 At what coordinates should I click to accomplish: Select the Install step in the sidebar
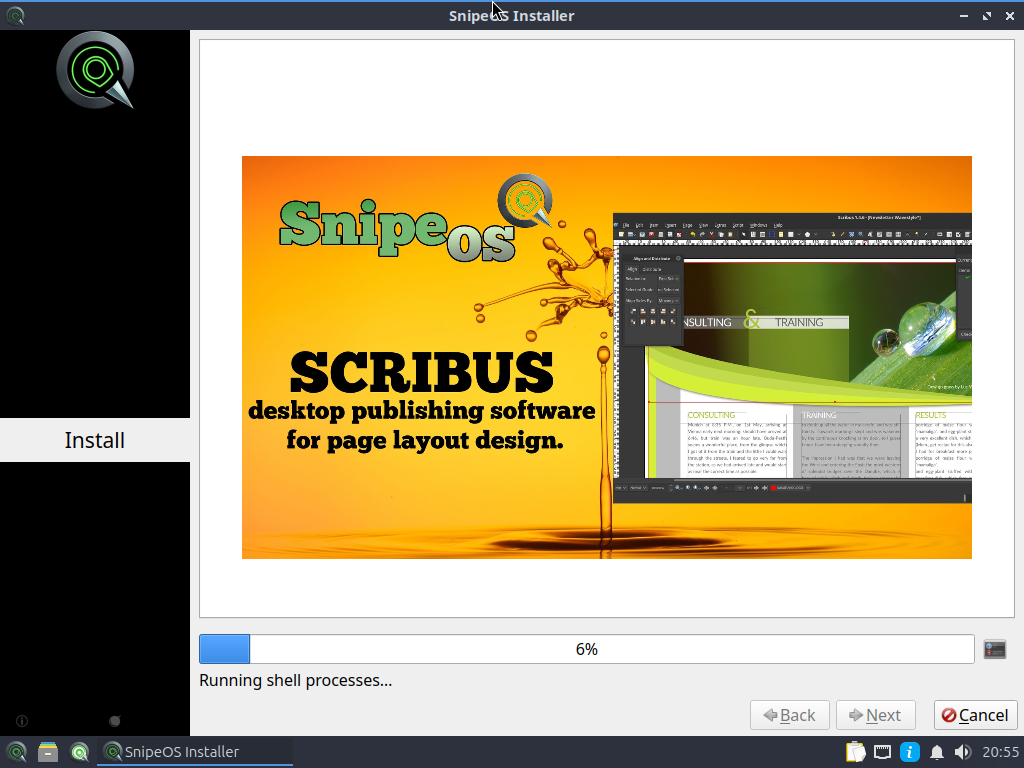[x=95, y=440]
